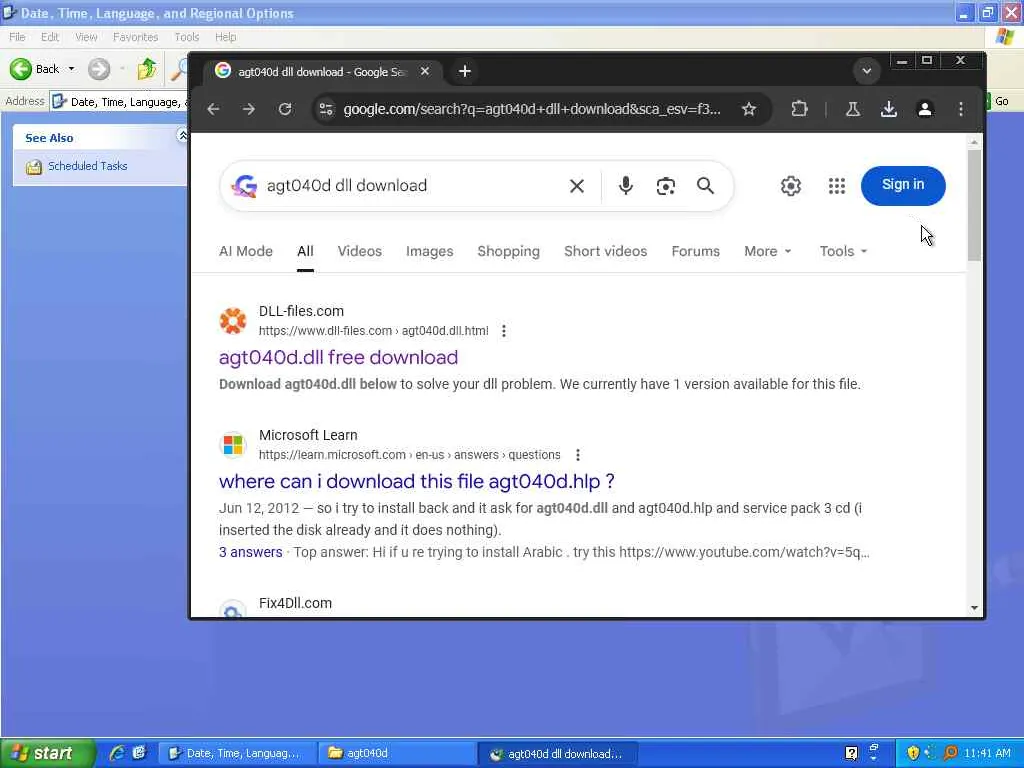The width and height of the screenshot is (1024, 768).
Task: Clear the Google search box
Action: 577,186
